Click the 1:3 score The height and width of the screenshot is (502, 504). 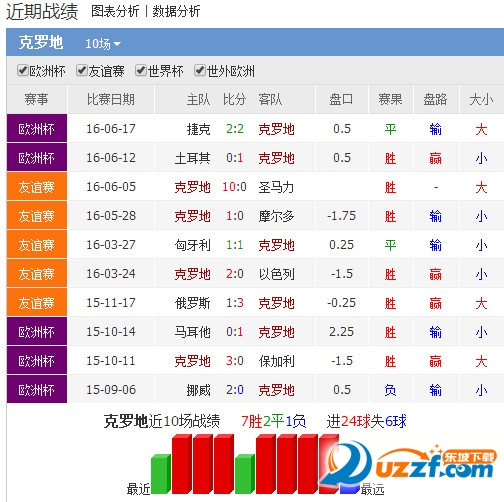click(x=235, y=303)
